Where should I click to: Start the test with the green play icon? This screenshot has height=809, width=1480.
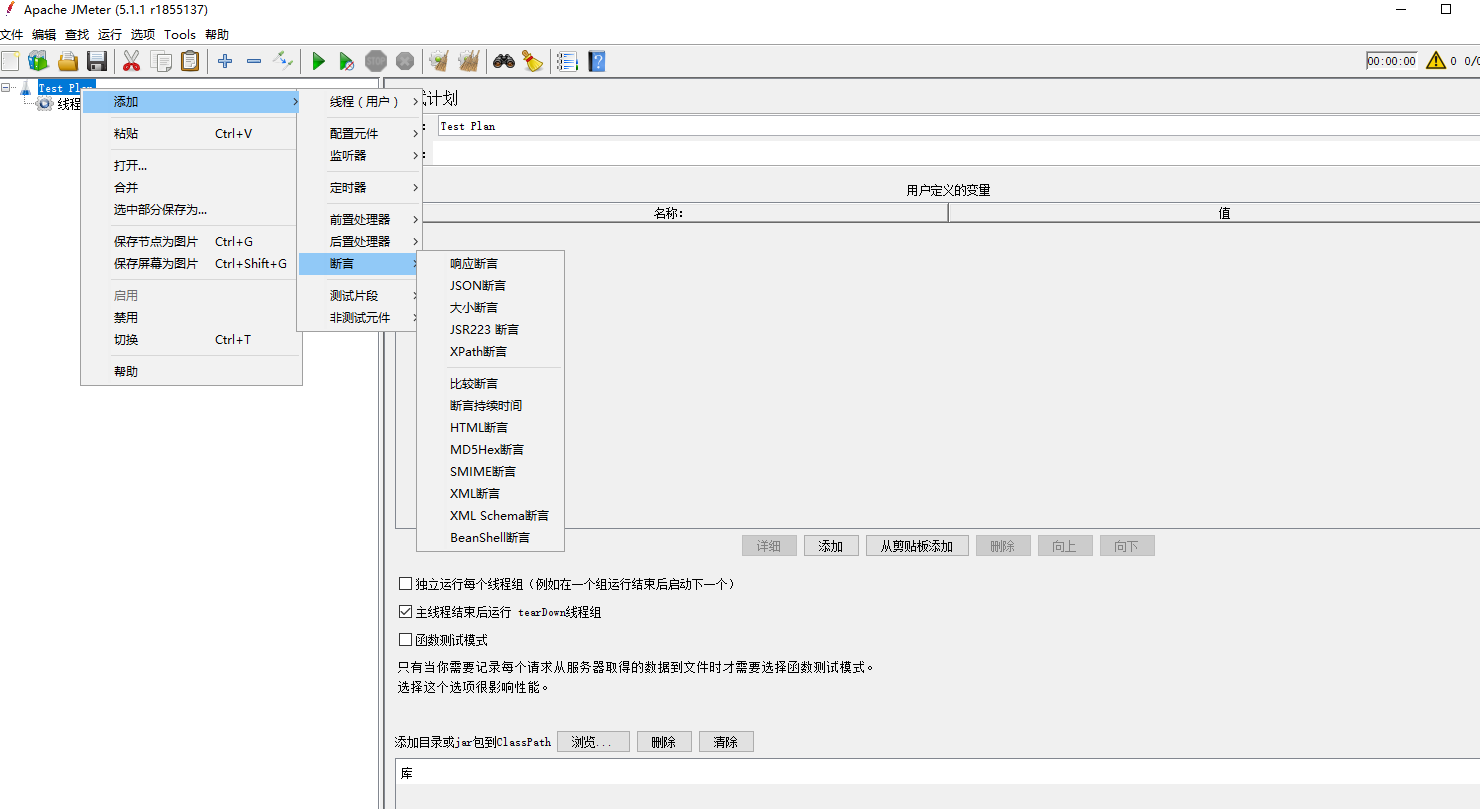(x=318, y=61)
